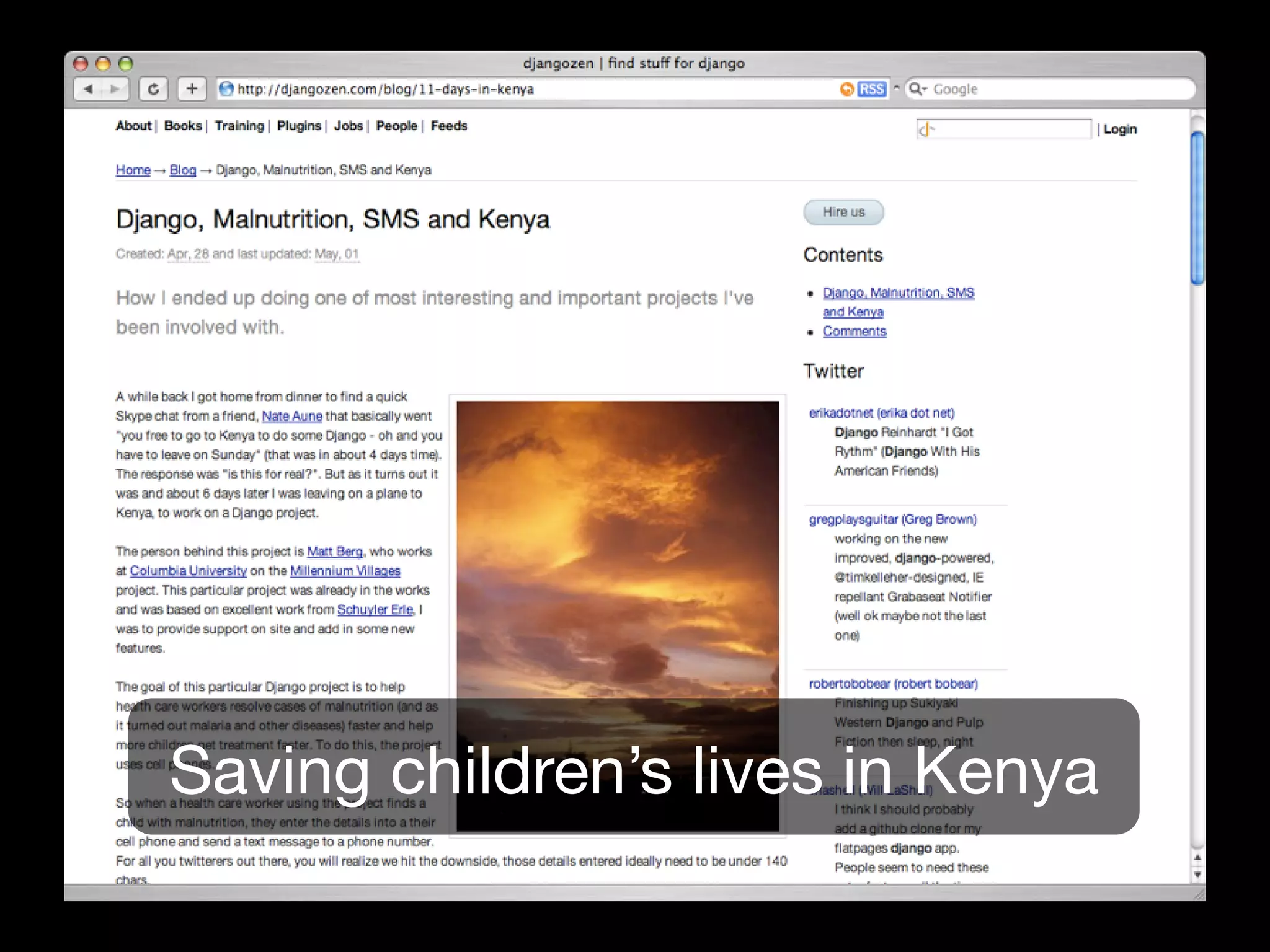Click the orange snapback icon in address bar
1270x952 pixels.
(847, 89)
